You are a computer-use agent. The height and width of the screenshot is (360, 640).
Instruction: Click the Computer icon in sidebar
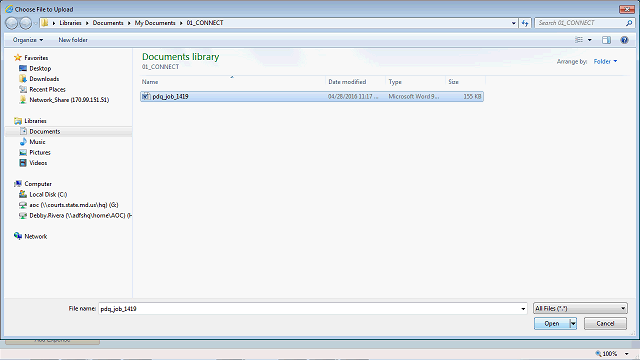18,184
